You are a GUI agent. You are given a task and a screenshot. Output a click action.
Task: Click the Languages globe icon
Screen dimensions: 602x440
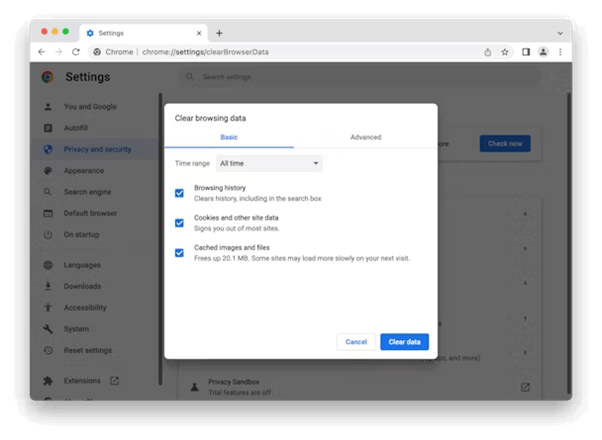coord(48,265)
